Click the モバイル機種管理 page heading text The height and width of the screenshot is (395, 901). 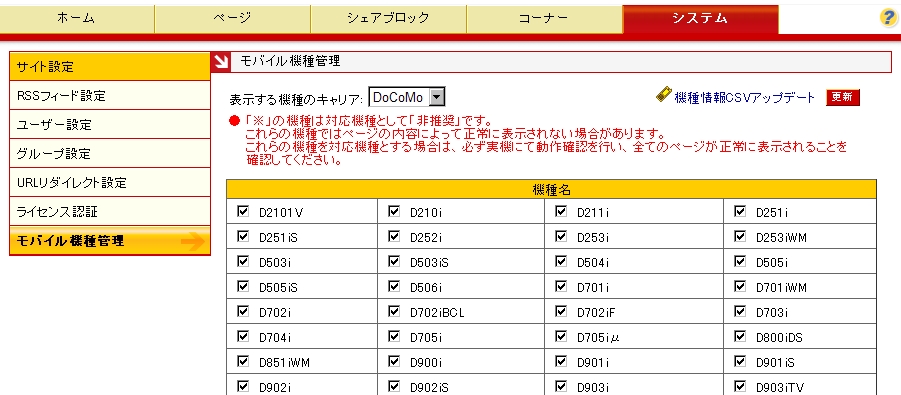pos(290,62)
